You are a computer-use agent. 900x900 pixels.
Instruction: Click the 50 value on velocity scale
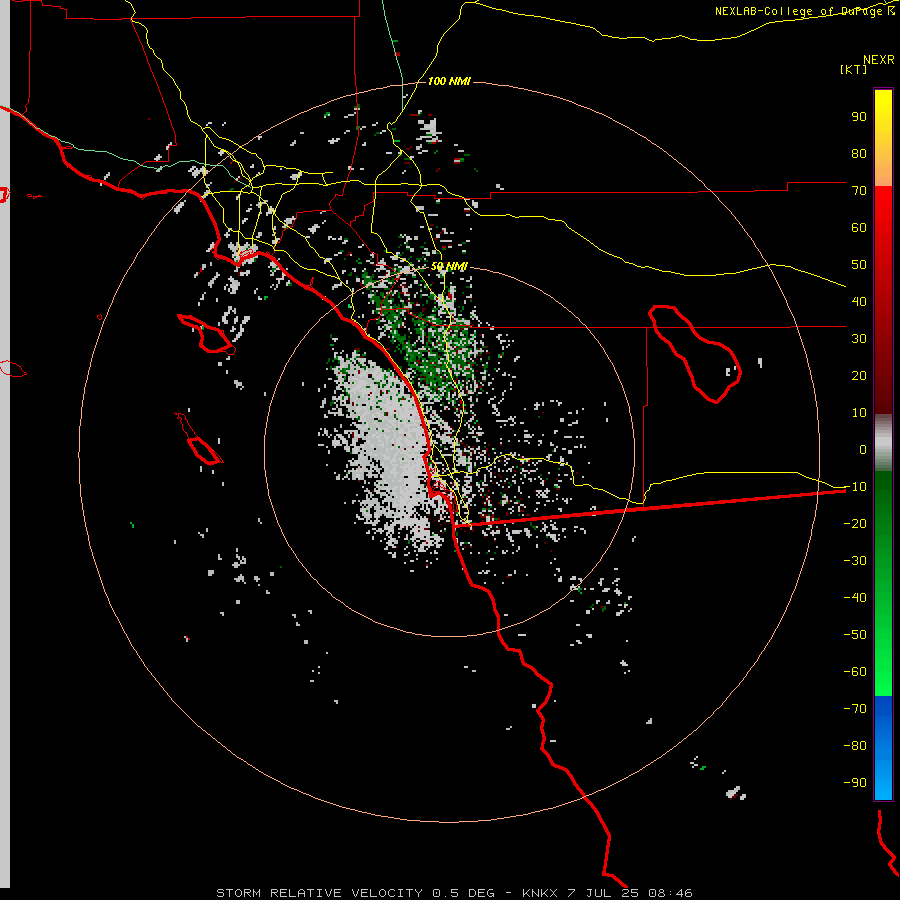point(859,265)
